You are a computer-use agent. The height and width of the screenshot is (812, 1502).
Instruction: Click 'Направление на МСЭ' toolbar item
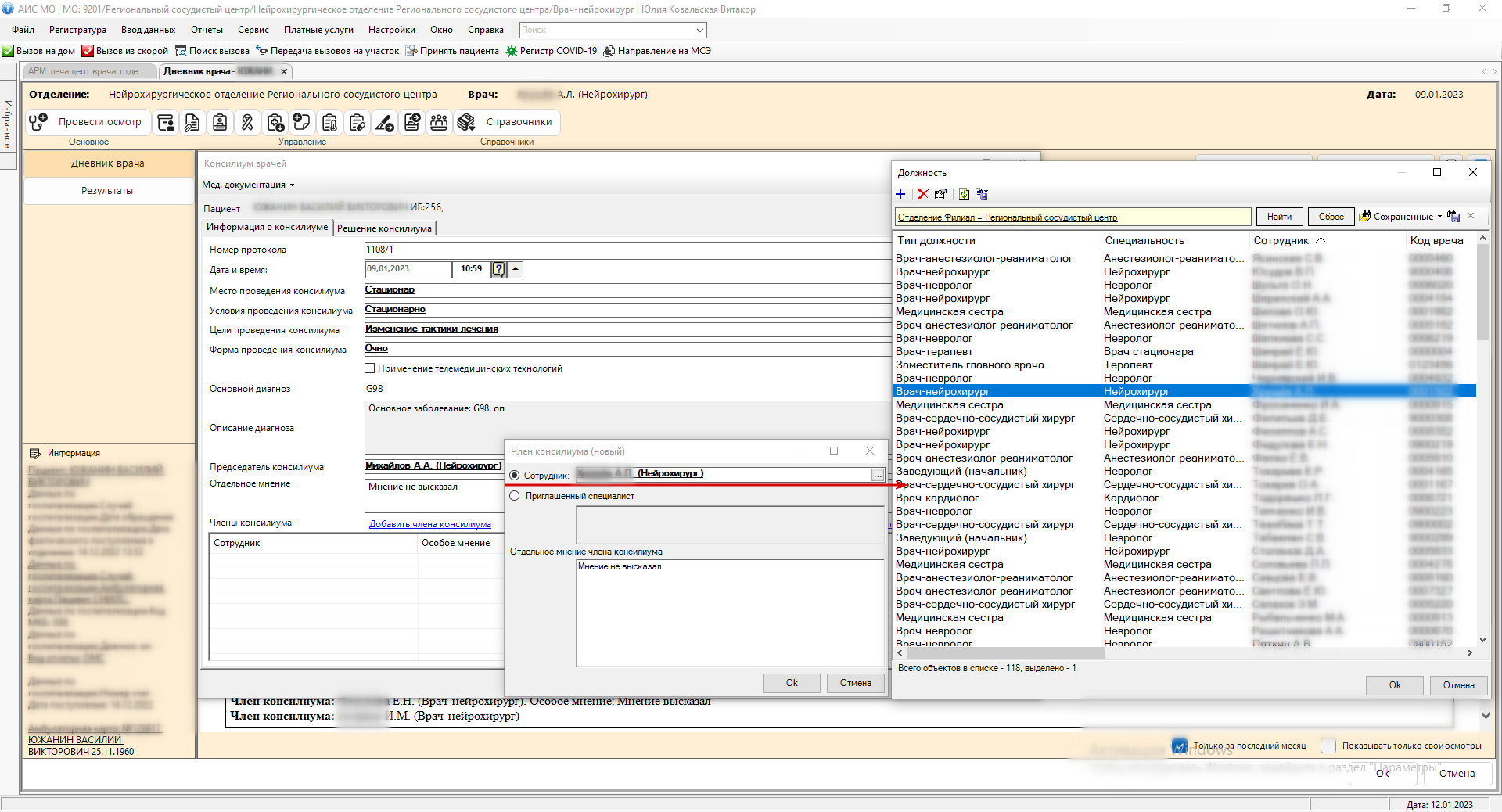tap(657, 51)
